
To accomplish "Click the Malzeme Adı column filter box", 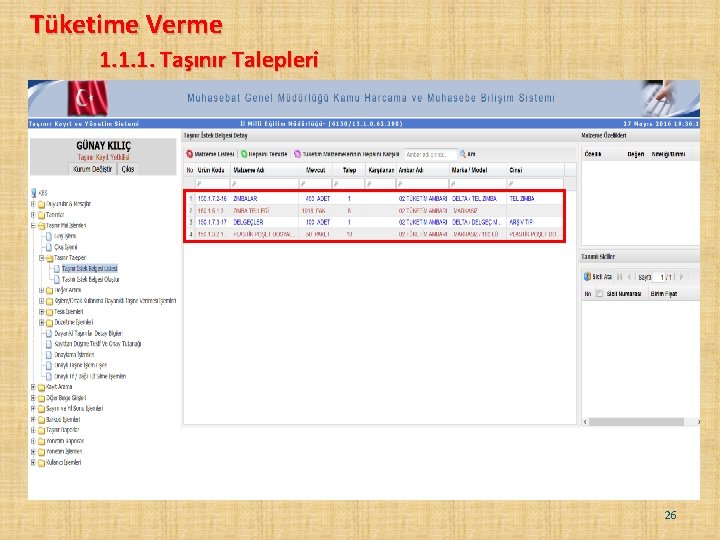I will tap(264, 184).
